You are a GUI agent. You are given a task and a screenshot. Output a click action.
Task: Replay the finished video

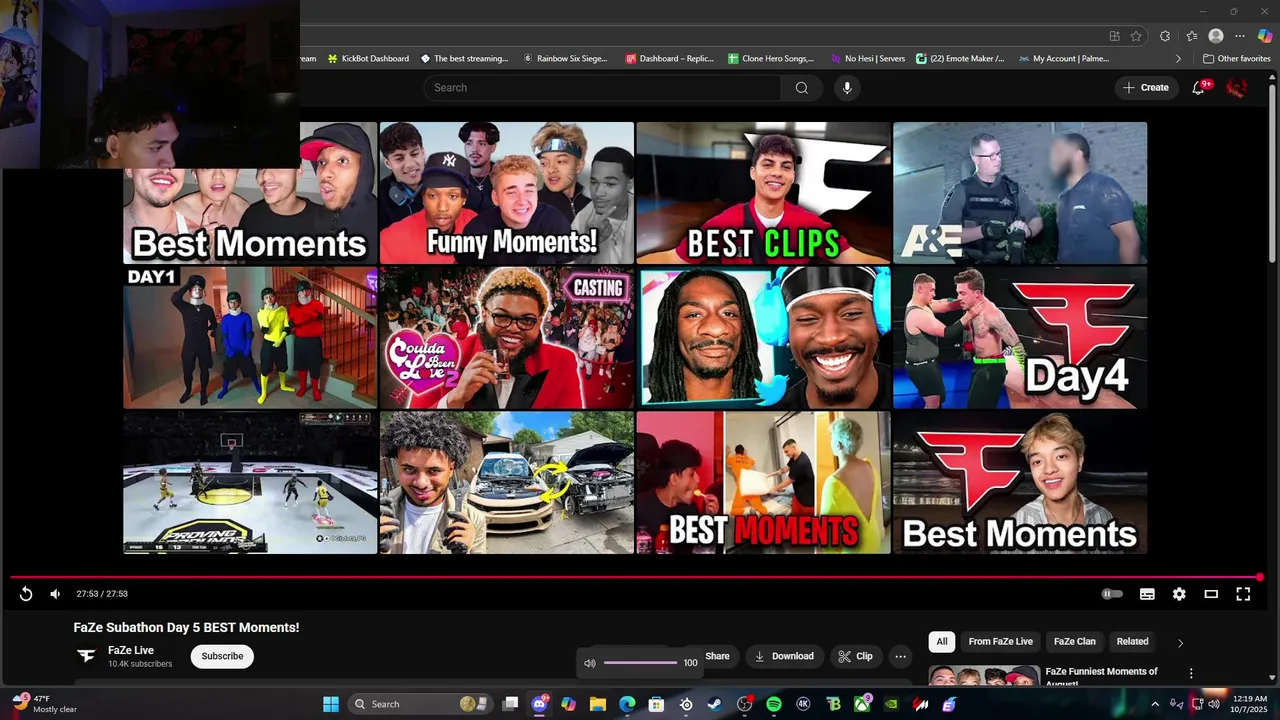[26, 594]
